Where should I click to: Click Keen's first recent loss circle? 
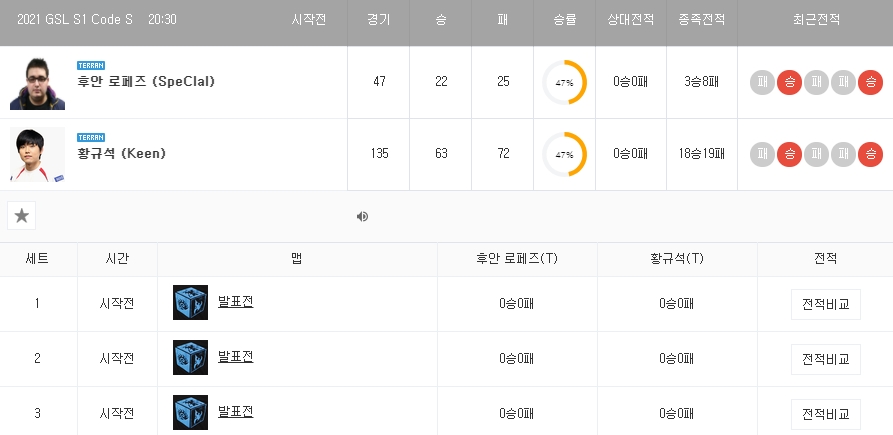click(x=762, y=154)
